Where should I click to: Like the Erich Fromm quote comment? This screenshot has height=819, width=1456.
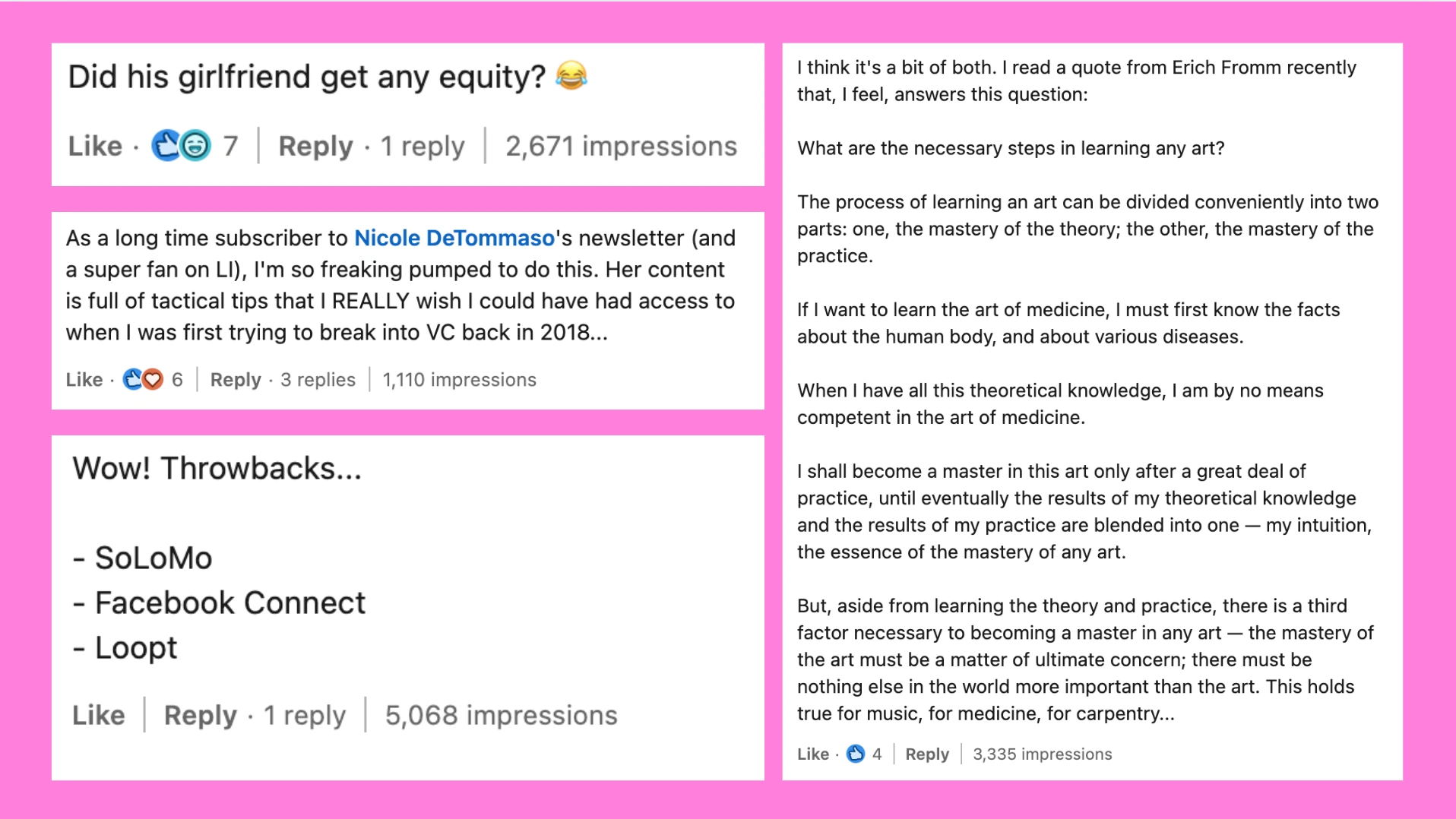click(812, 754)
